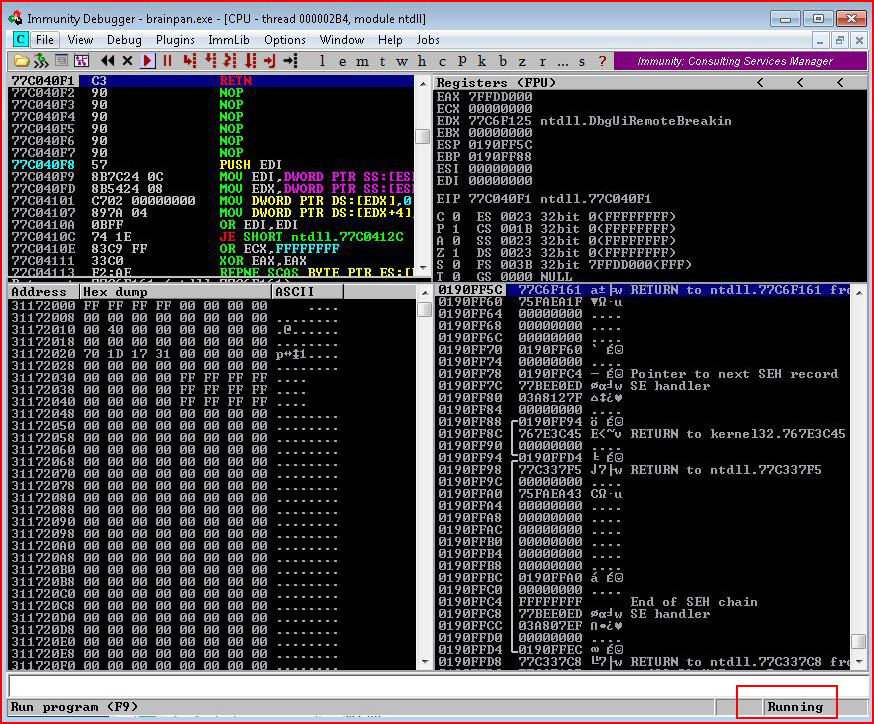Show Run trace via '...' button

pos(562,61)
